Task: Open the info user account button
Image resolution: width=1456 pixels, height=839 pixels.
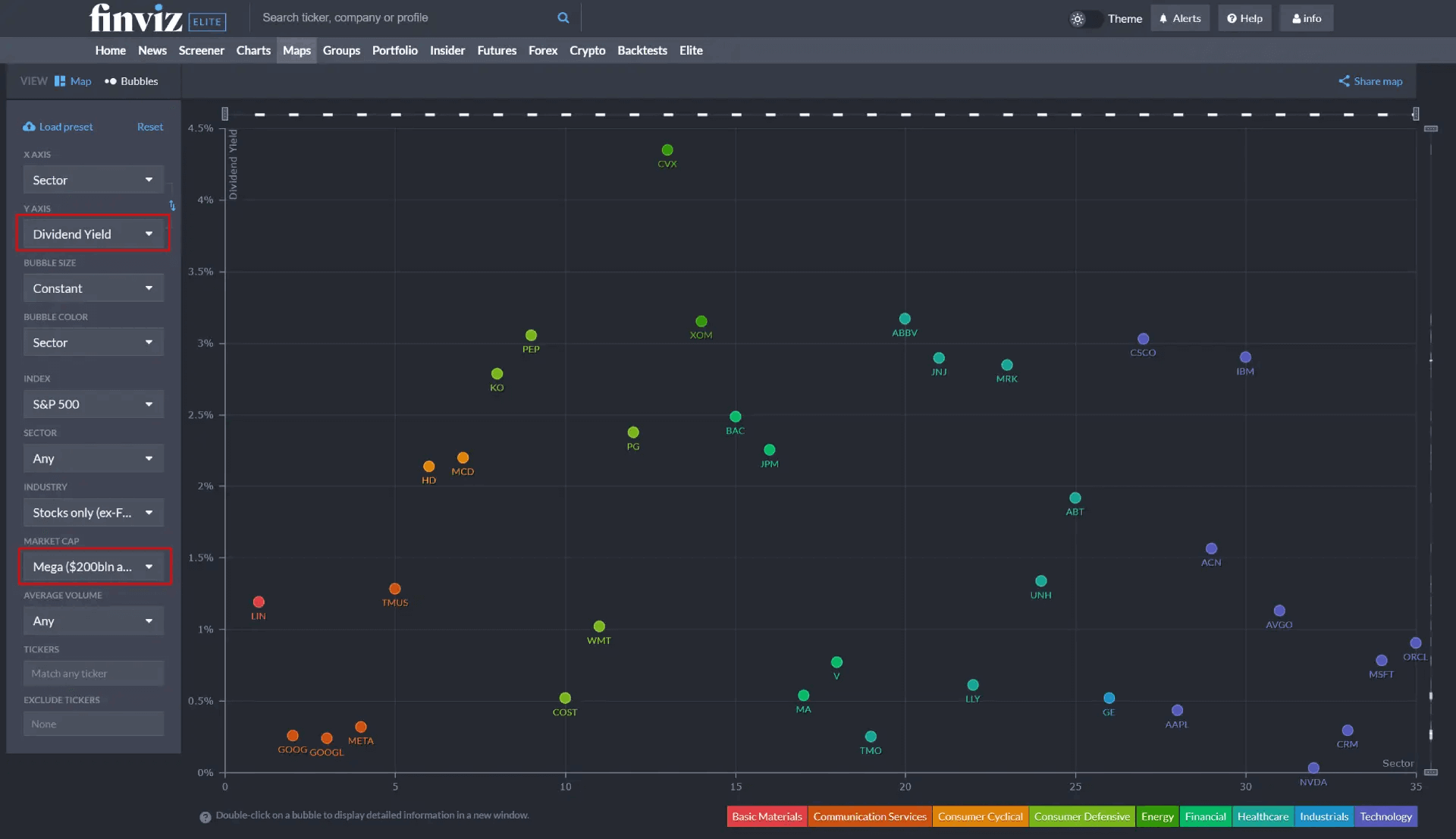Action: pyautogui.click(x=1306, y=18)
